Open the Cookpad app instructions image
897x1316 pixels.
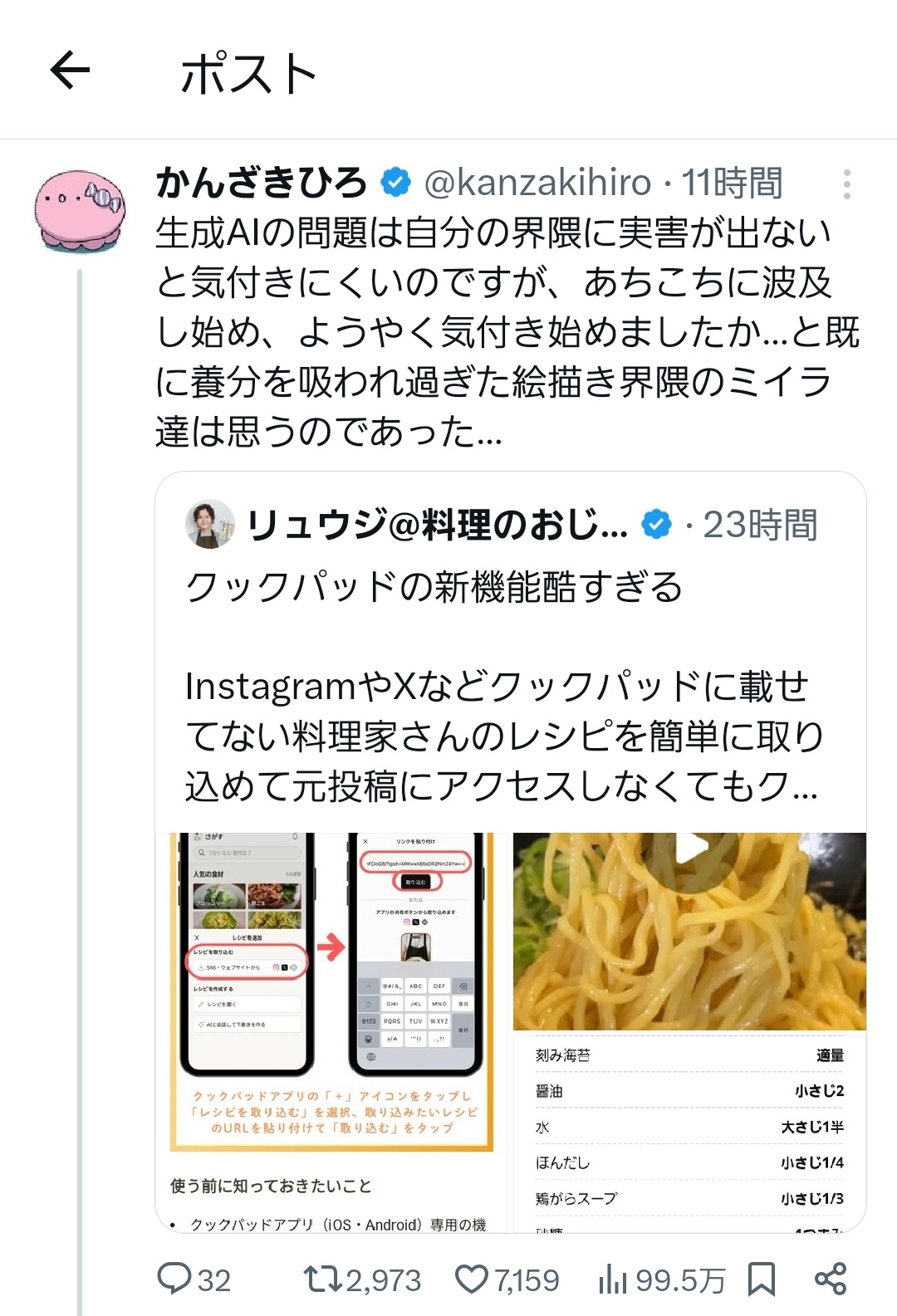tap(333, 1032)
